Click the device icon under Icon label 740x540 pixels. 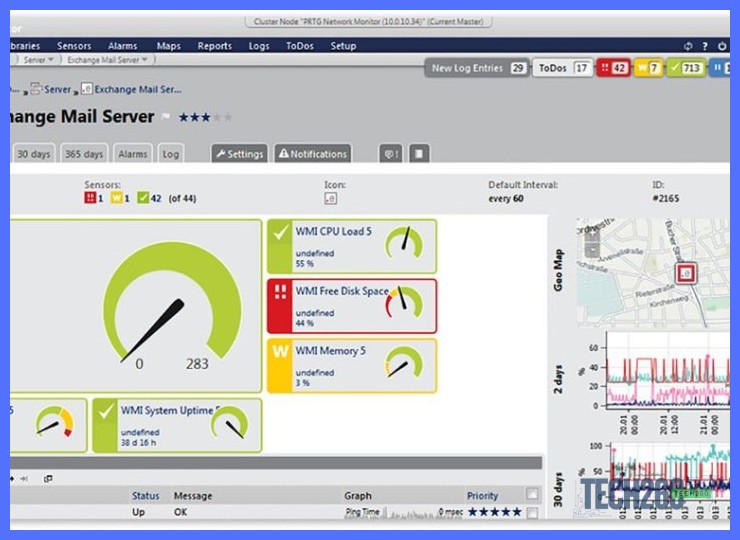coord(330,198)
